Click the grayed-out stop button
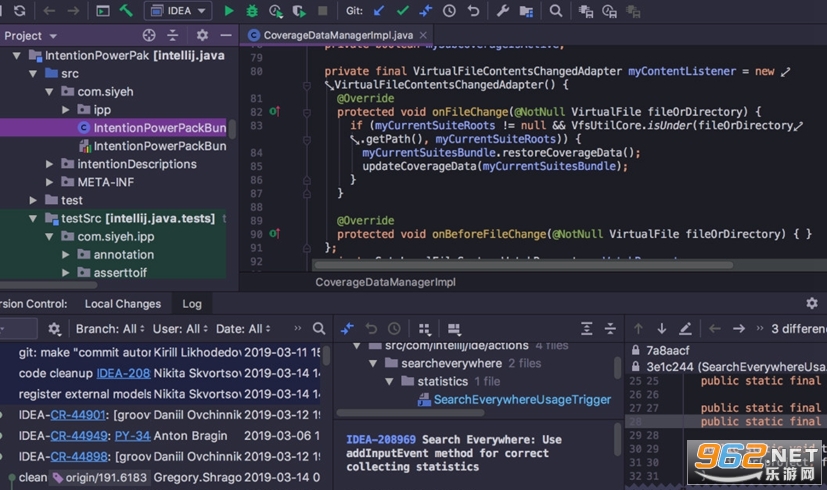This screenshot has width=827, height=490. point(323,11)
